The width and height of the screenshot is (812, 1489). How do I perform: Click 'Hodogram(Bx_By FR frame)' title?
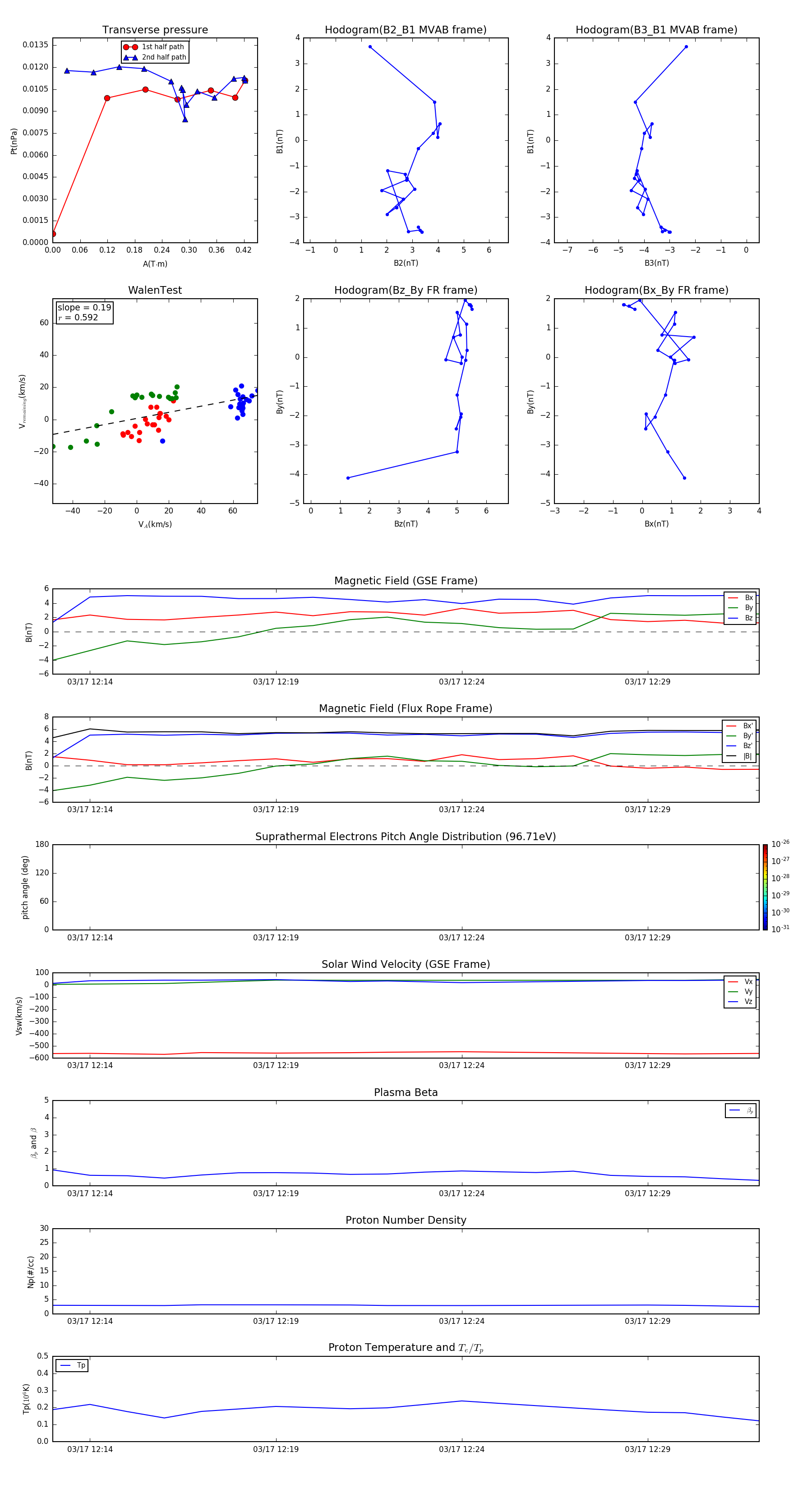point(656,290)
